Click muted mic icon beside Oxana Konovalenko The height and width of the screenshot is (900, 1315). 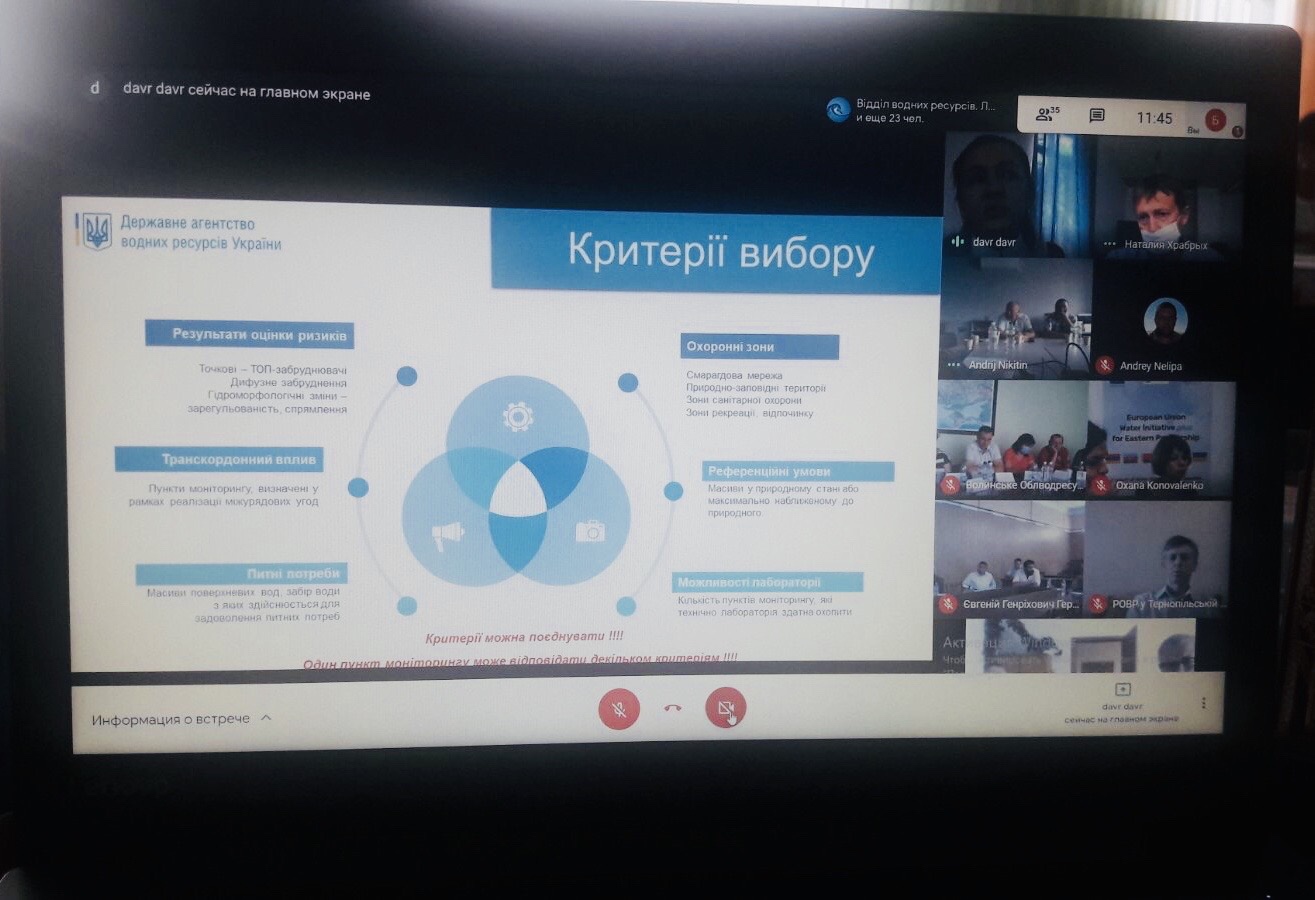click(x=1101, y=486)
